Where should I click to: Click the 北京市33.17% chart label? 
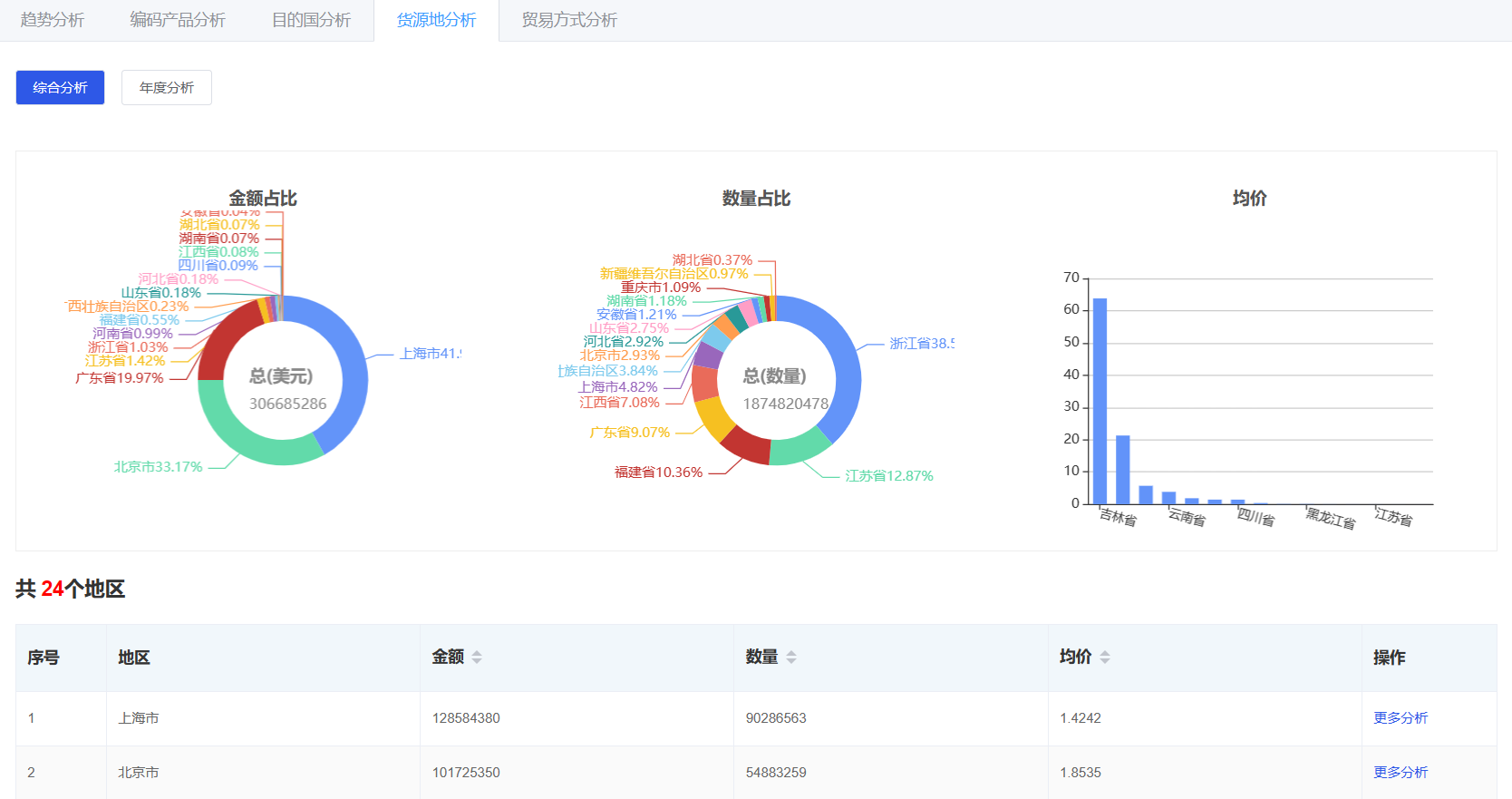(x=158, y=467)
